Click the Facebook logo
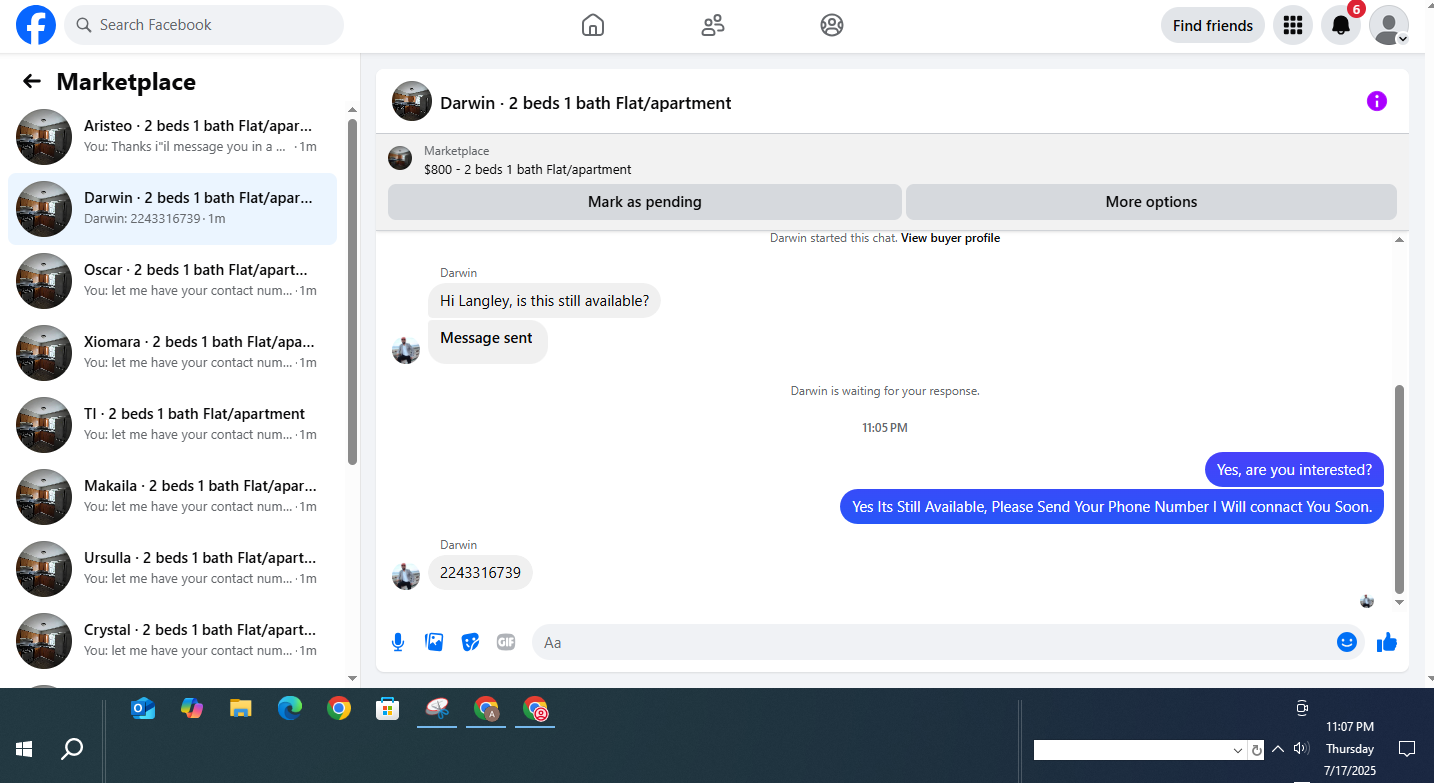This screenshot has width=1434, height=783. [36, 25]
